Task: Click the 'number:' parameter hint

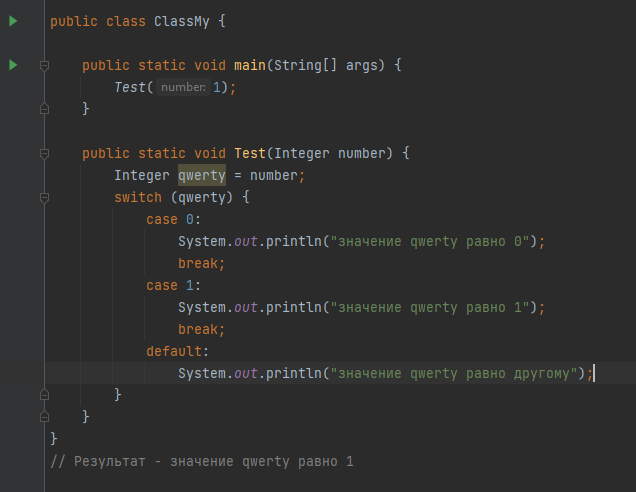Action: coord(183,87)
